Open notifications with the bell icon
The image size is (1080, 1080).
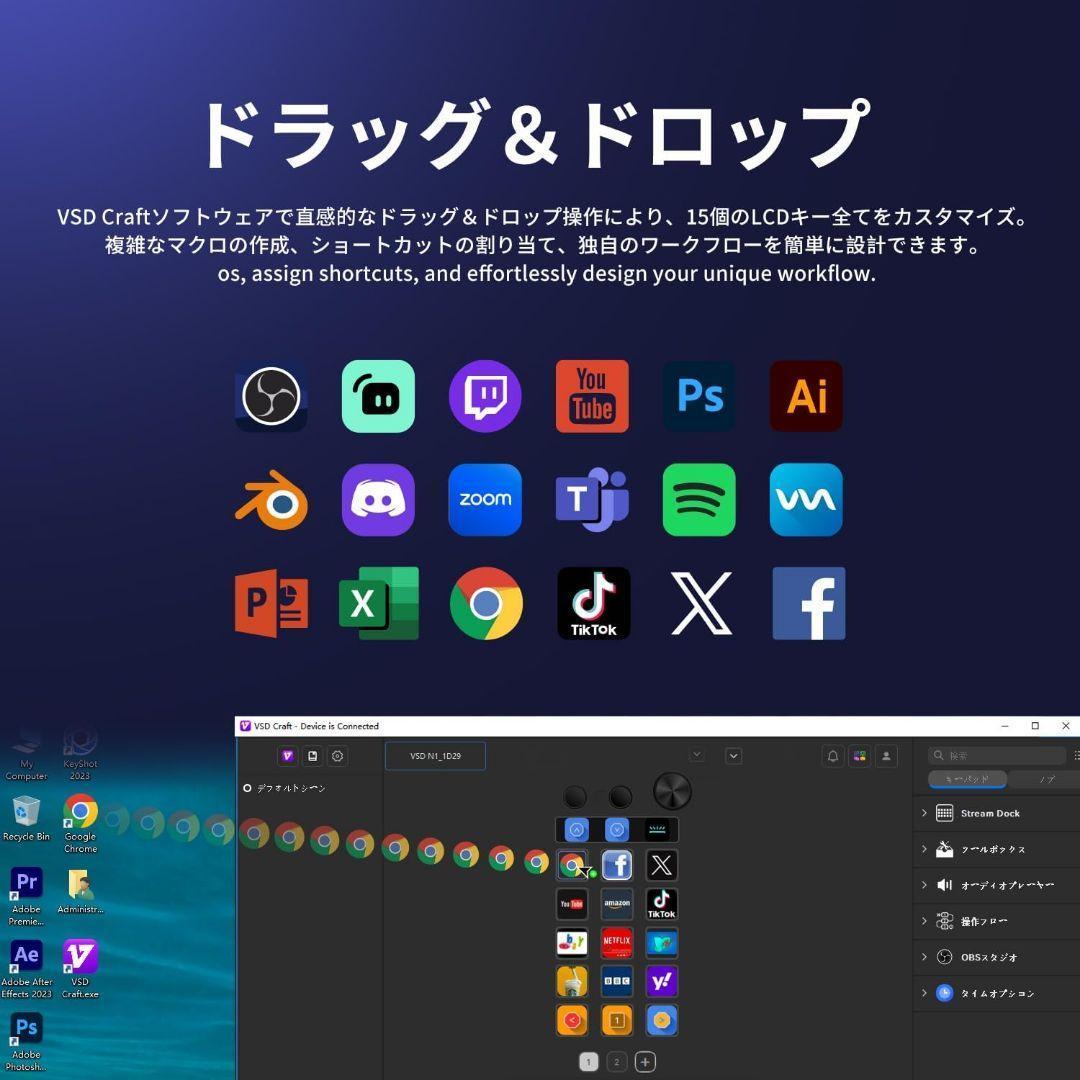tap(833, 756)
